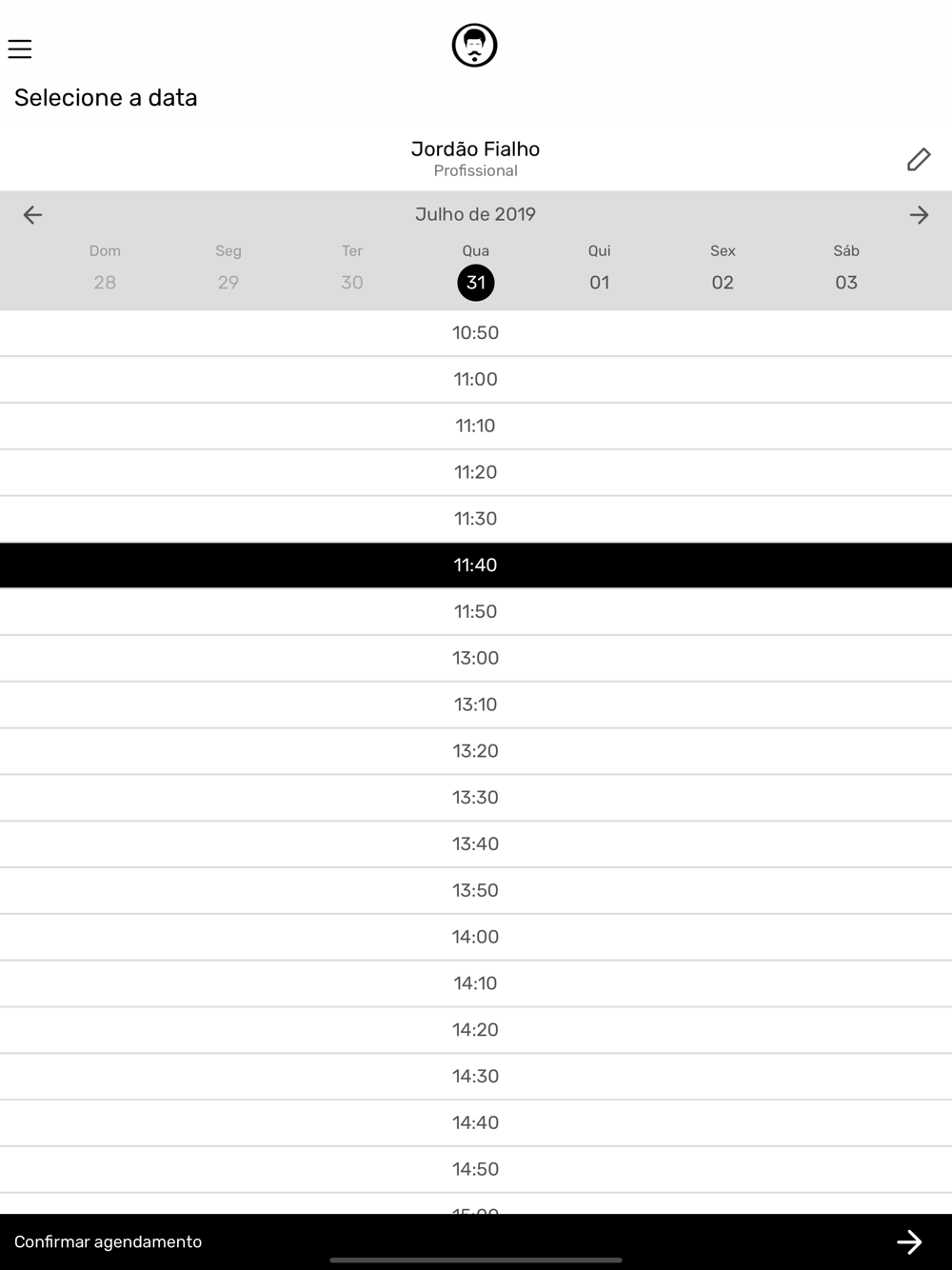The width and height of the screenshot is (952, 1270).
Task: Click the Julho de 2019 month label
Action: pos(475,214)
